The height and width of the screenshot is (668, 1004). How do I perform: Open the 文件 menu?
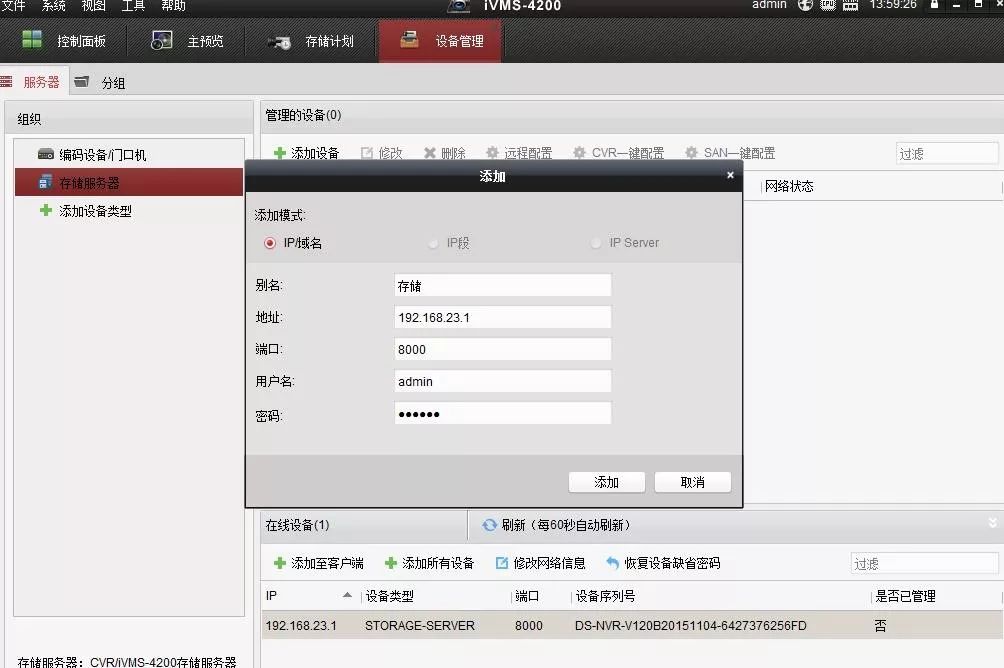tap(13, 6)
